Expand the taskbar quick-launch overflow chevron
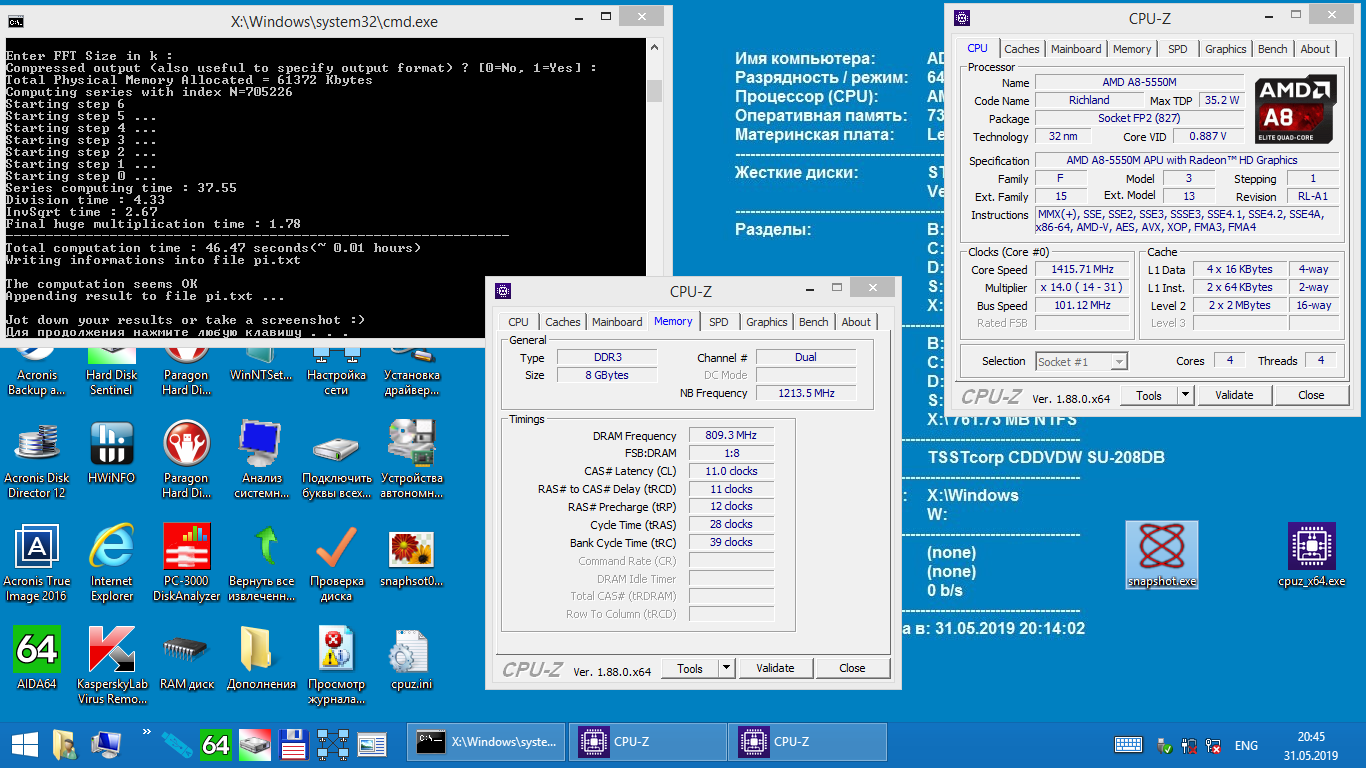 [x=148, y=733]
